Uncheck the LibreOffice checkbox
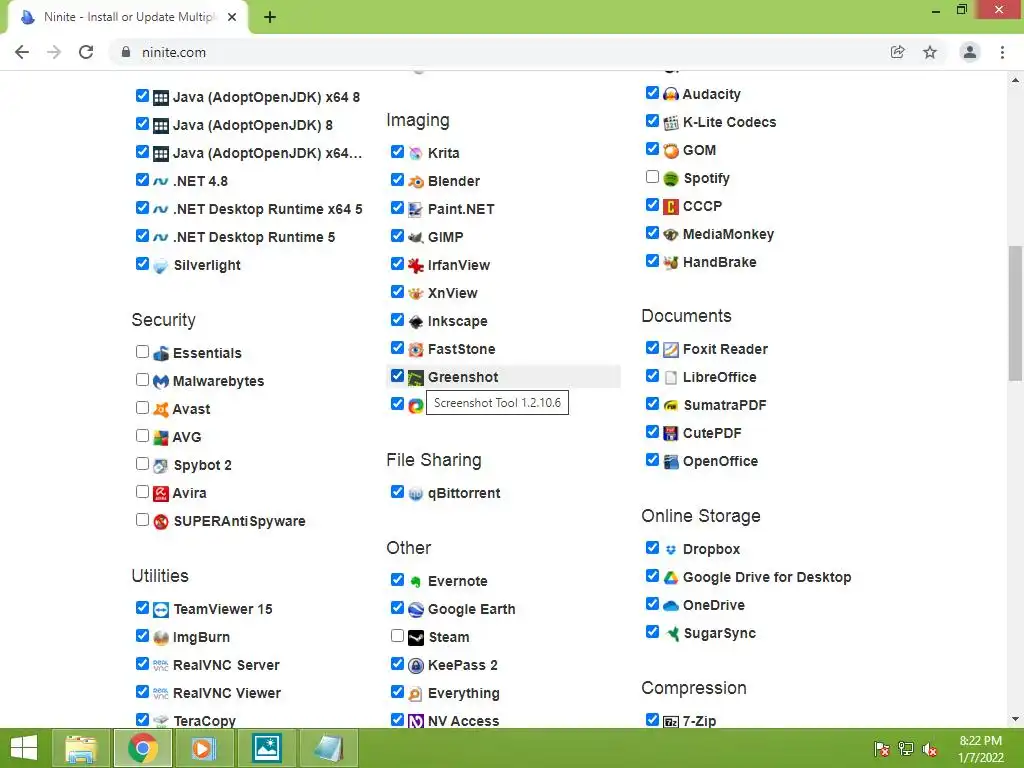The height and width of the screenshot is (768, 1024). 652,376
